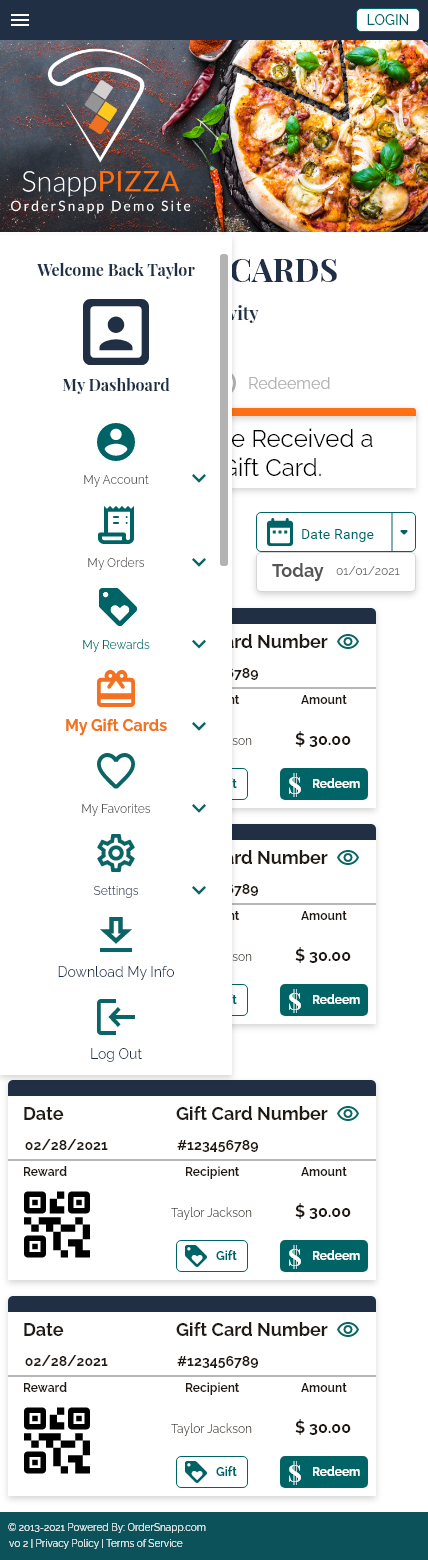Open the Date Range dropdown arrow
Image resolution: width=428 pixels, height=1560 pixels.
pyautogui.click(x=404, y=533)
